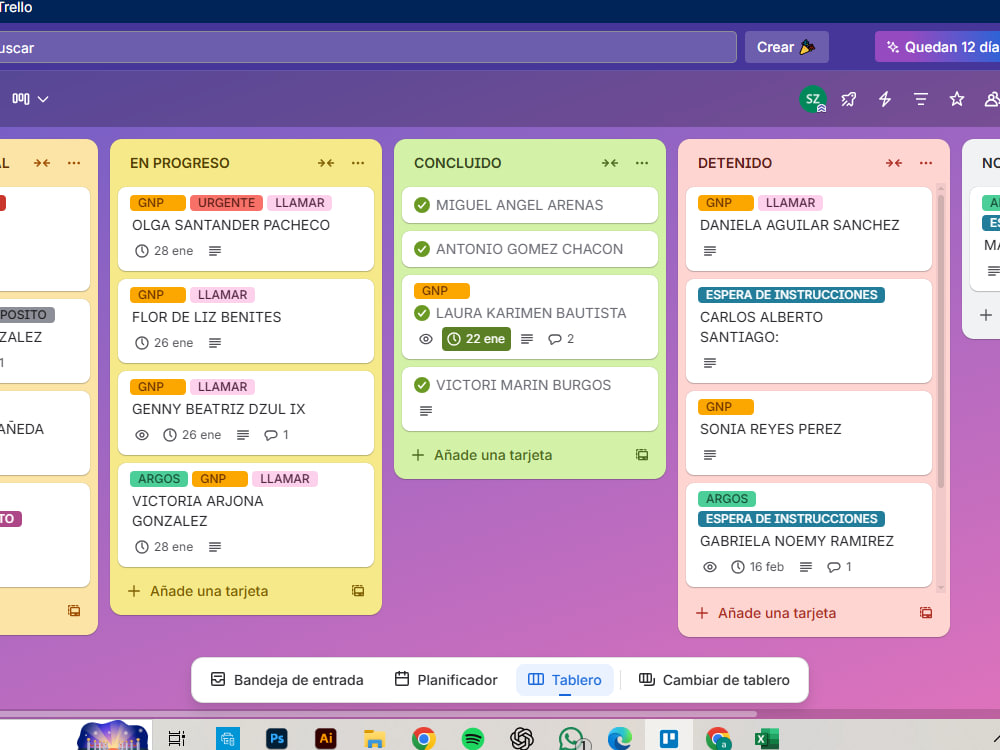Open Excel from the taskbar

point(766,739)
